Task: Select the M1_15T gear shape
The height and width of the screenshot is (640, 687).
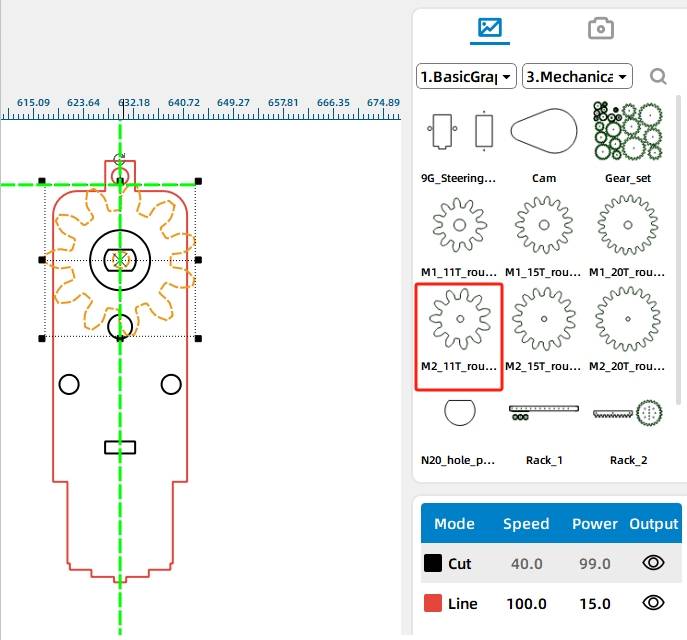Action: tap(544, 226)
